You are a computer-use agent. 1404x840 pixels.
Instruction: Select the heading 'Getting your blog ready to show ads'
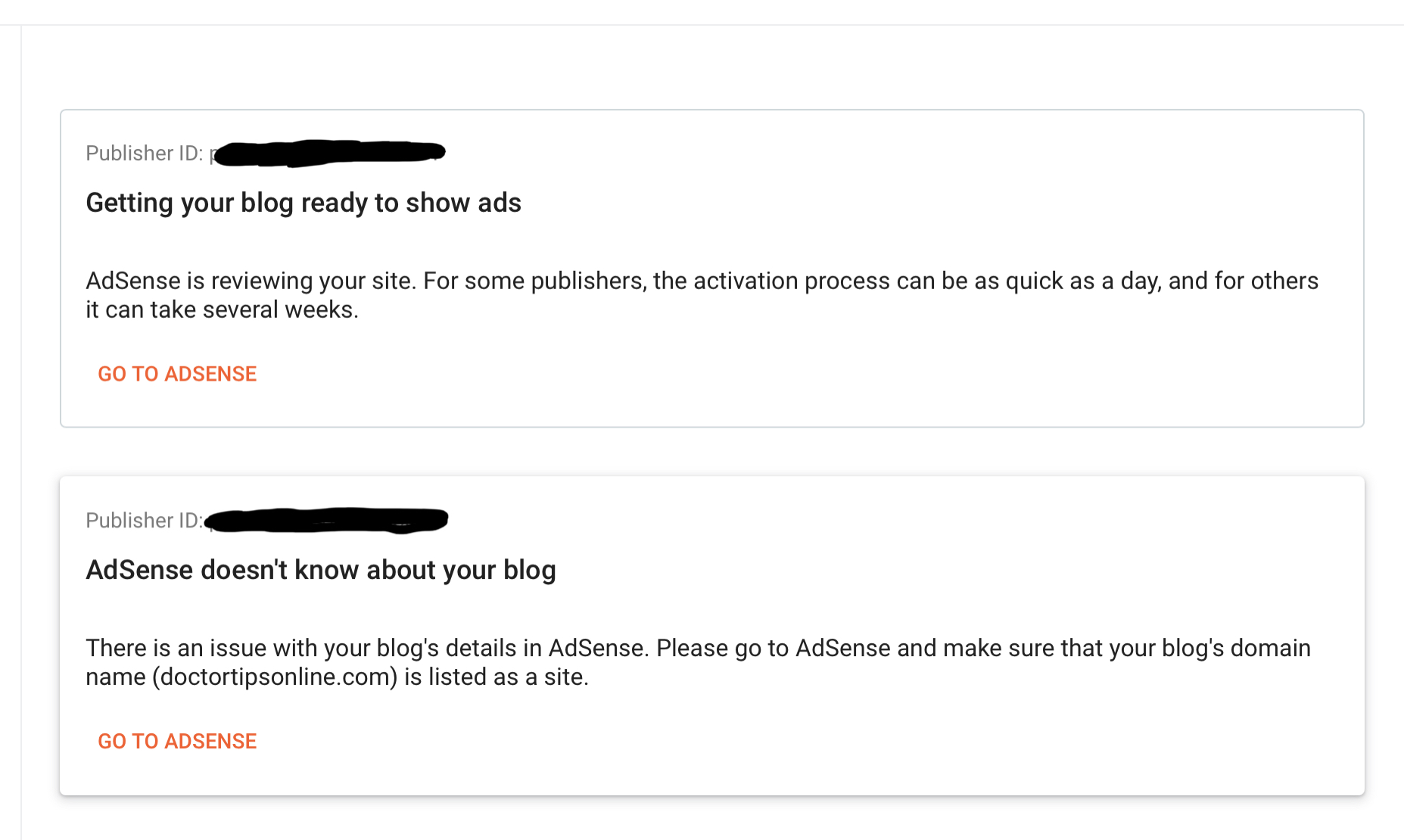coord(304,203)
